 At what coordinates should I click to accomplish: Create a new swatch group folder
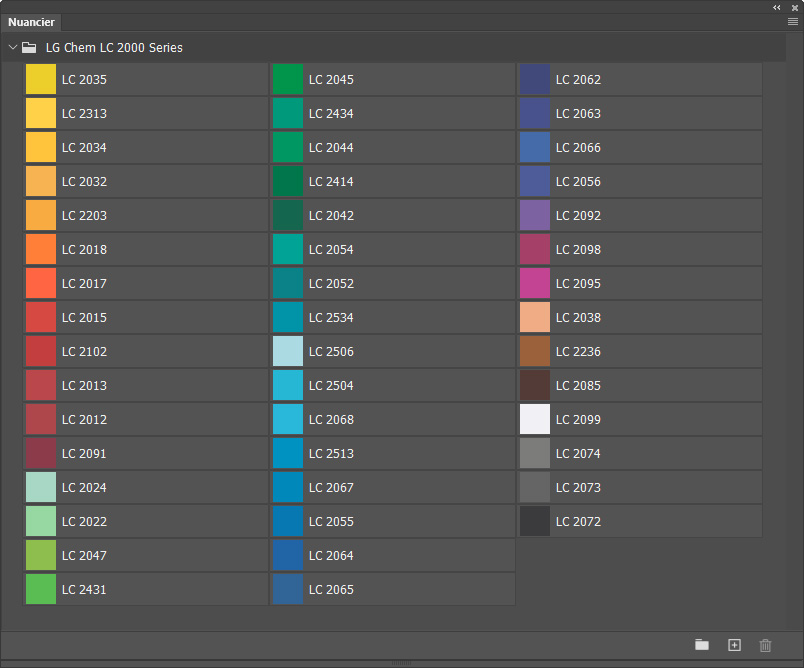tap(701, 645)
